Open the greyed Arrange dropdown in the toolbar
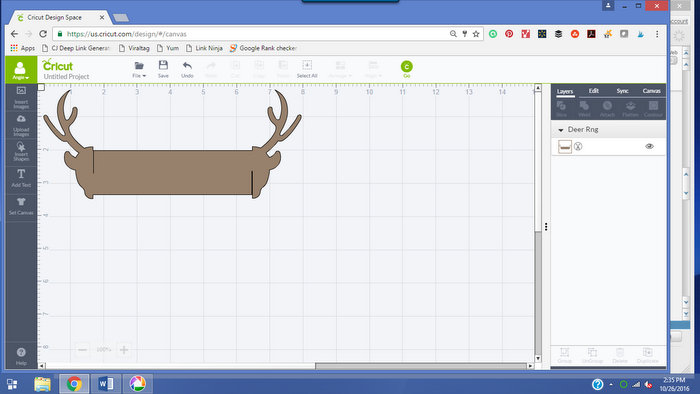 [340, 69]
